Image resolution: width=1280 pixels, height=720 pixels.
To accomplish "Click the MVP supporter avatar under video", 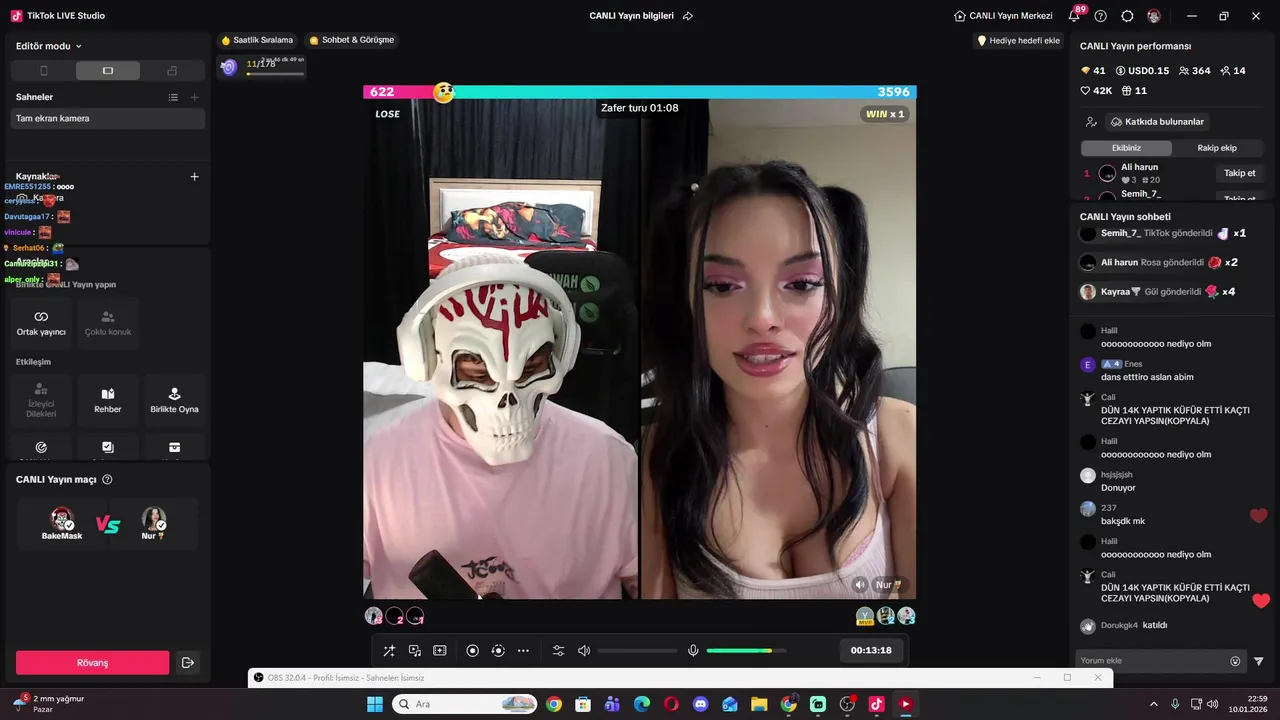I will tap(865, 616).
